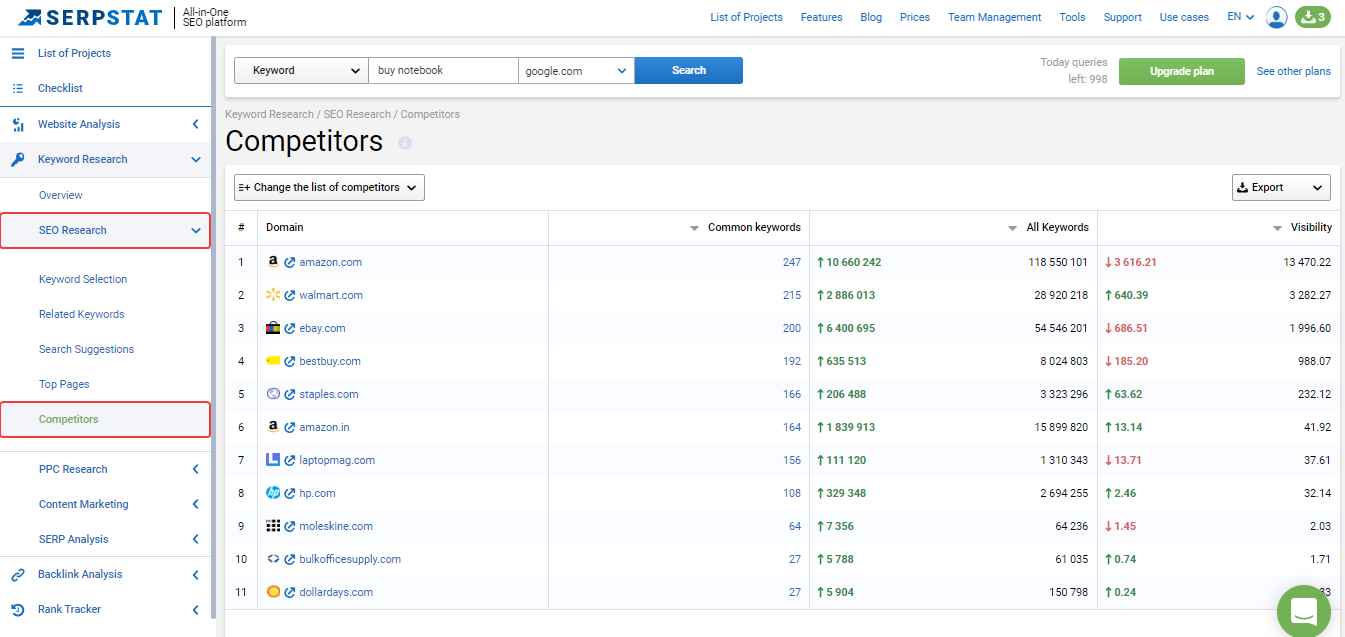This screenshot has height=637, width=1345.
Task: Click the Upgrade plan button
Action: [x=1182, y=71]
